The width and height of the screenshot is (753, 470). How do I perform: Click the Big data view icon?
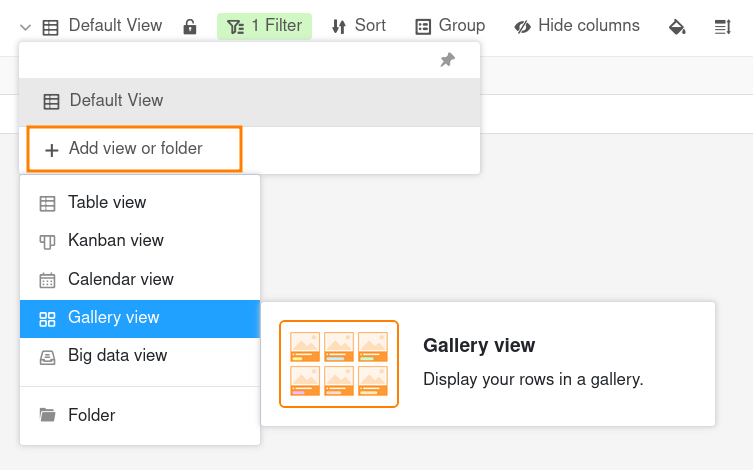pyautogui.click(x=47, y=356)
